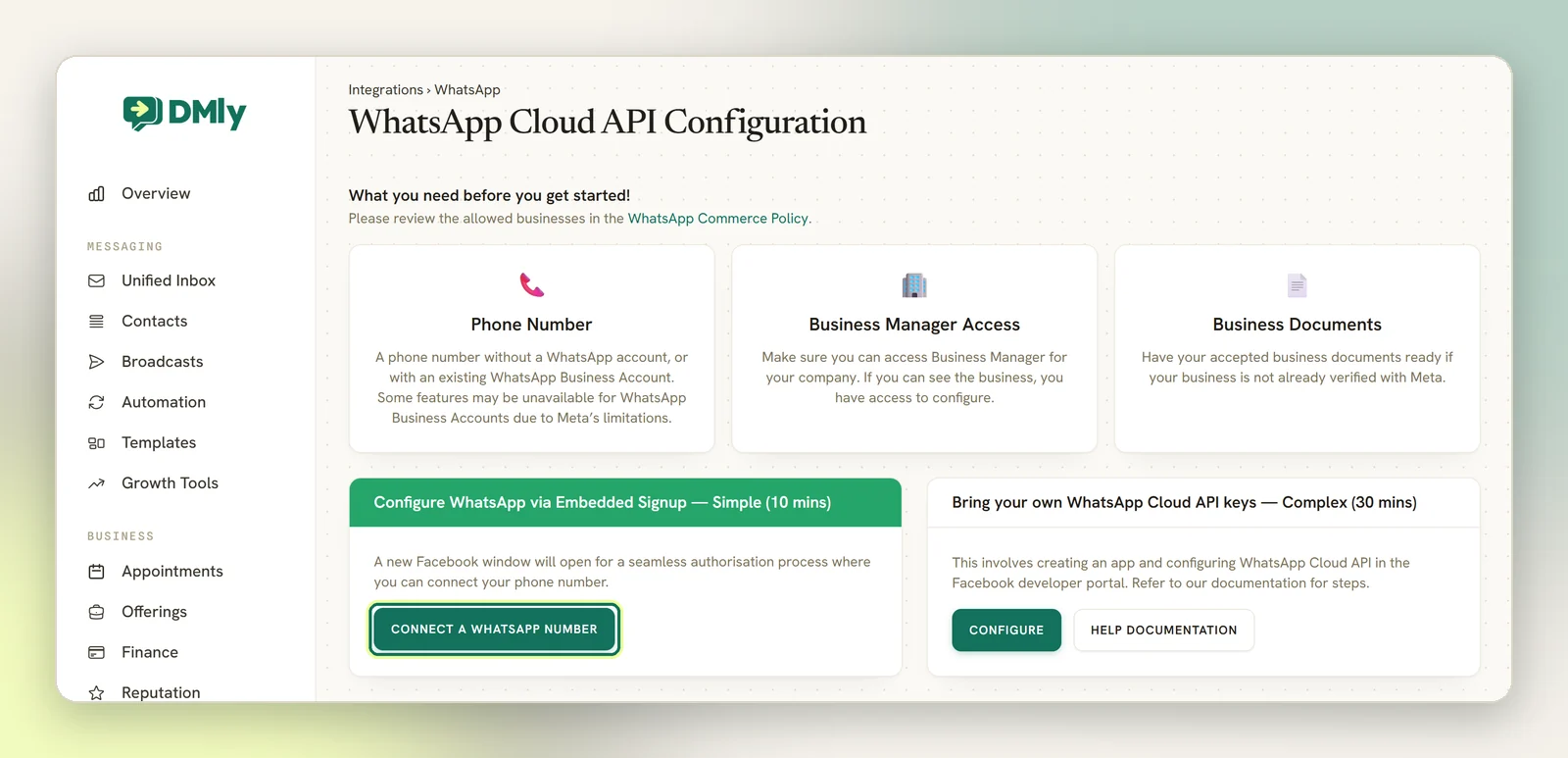The height and width of the screenshot is (758, 1568).
Task: Click the Automation refresh icon
Action: (96, 402)
